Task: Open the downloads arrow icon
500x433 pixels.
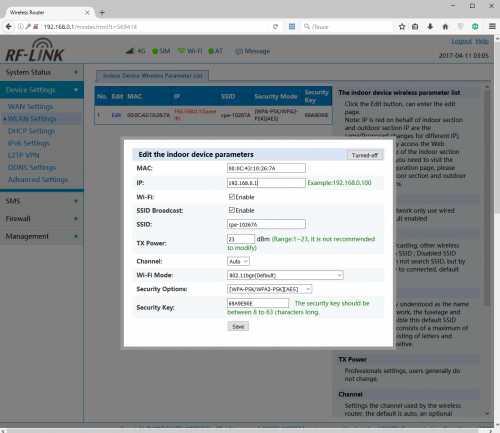Action: pos(430,27)
